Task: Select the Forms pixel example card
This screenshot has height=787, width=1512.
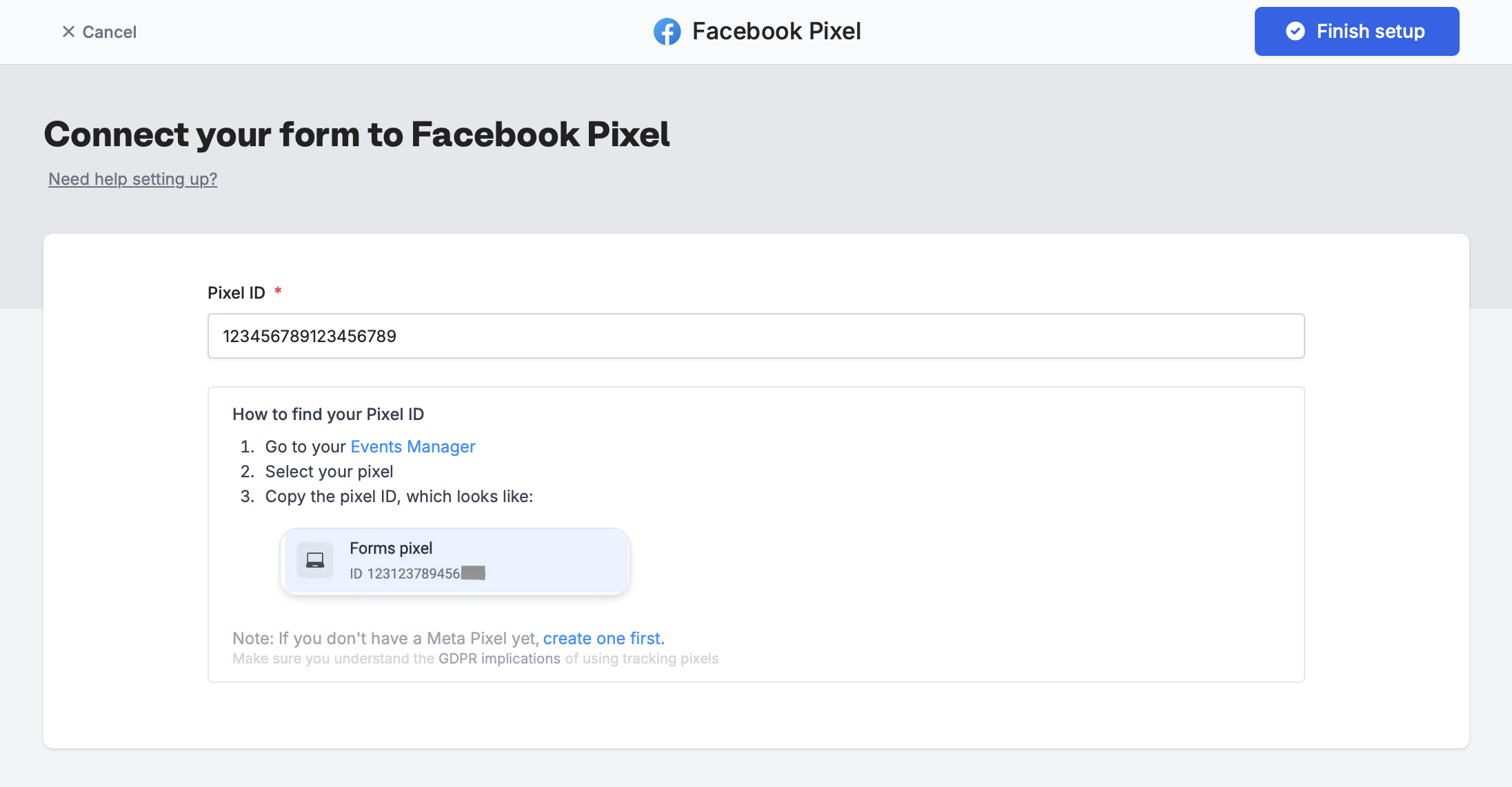Action: 454,560
